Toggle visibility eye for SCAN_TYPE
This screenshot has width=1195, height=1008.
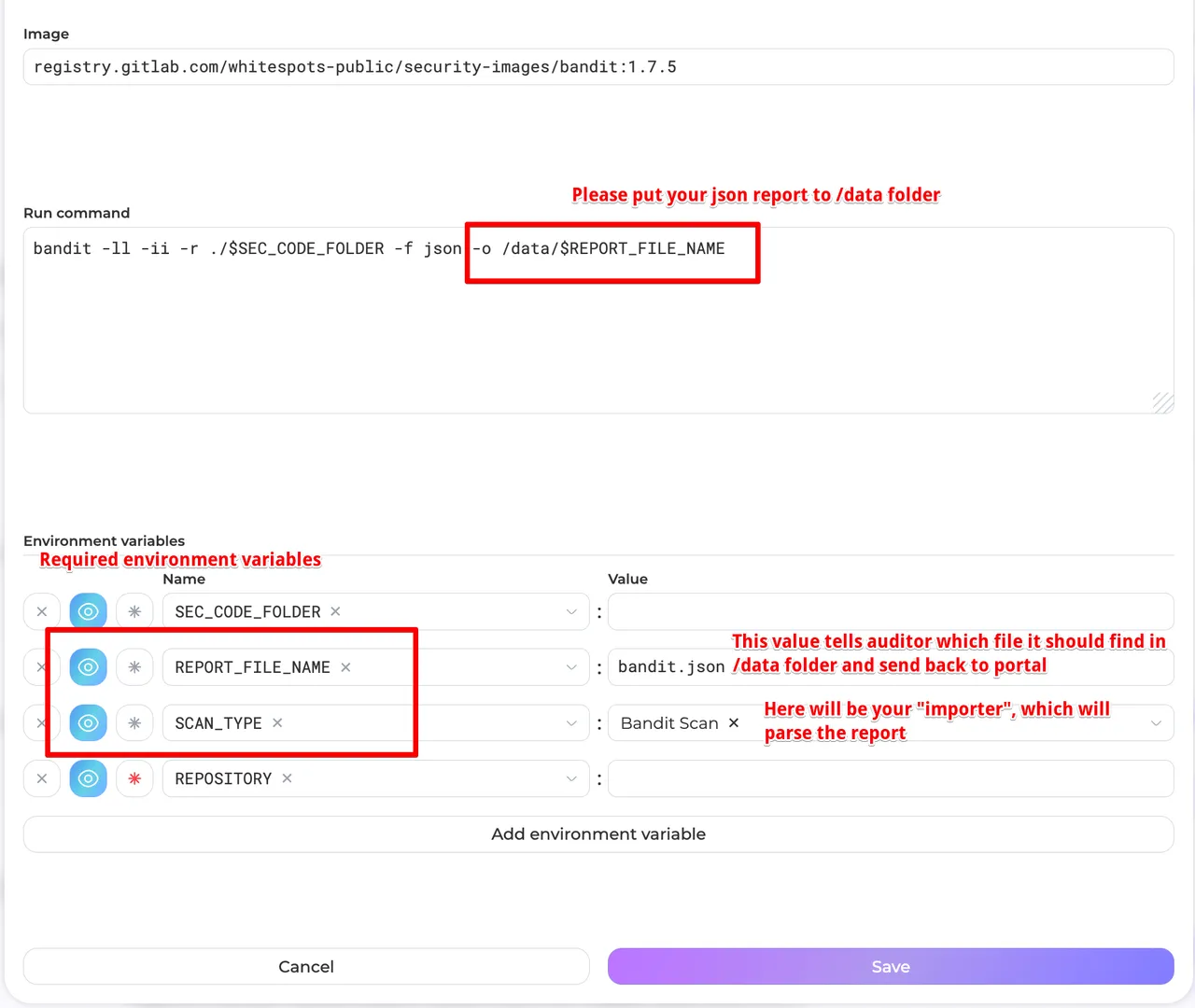click(x=89, y=723)
